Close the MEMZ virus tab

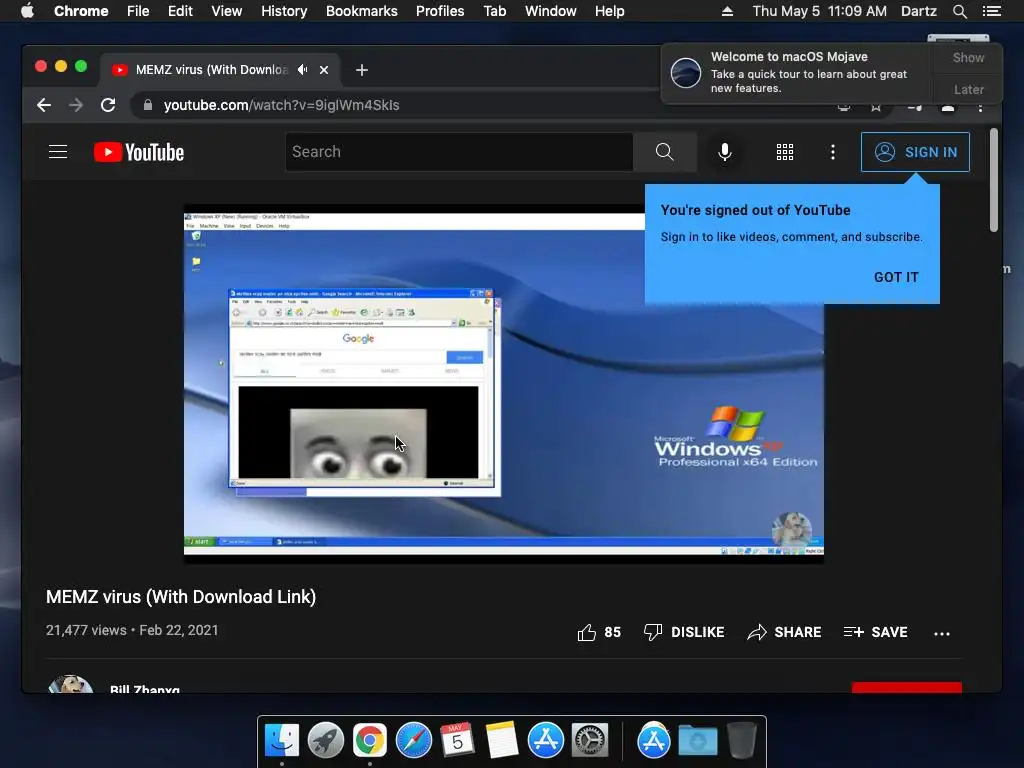pyautogui.click(x=324, y=70)
